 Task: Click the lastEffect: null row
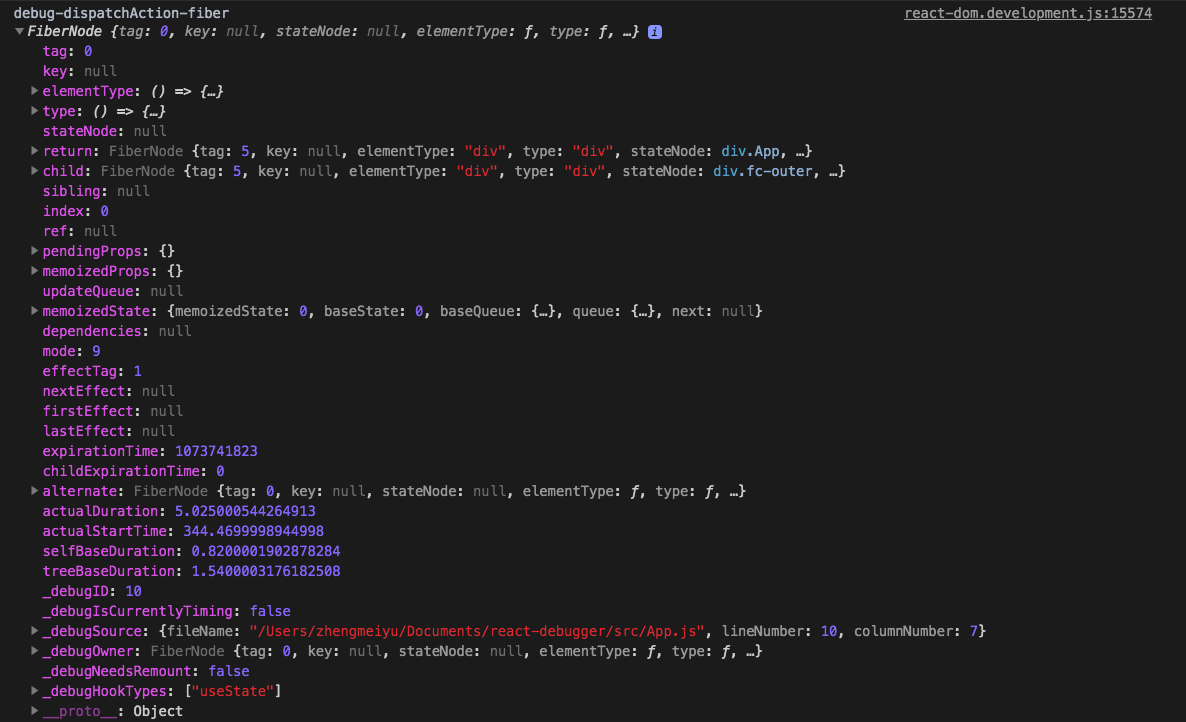click(x=109, y=431)
